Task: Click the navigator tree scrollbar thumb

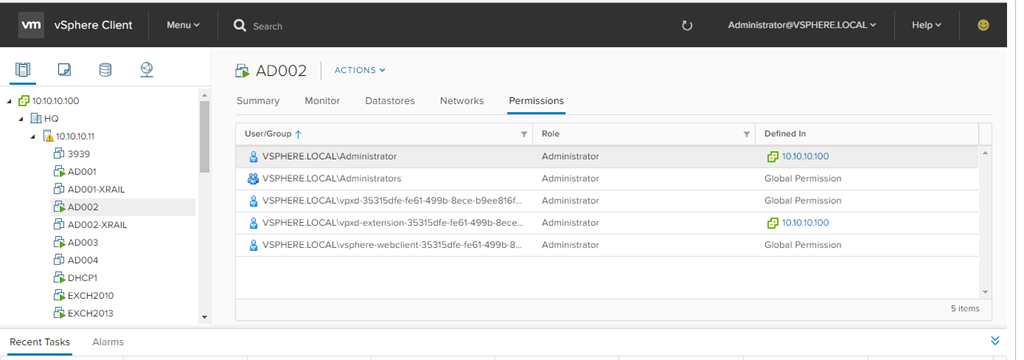Action: click(x=204, y=137)
